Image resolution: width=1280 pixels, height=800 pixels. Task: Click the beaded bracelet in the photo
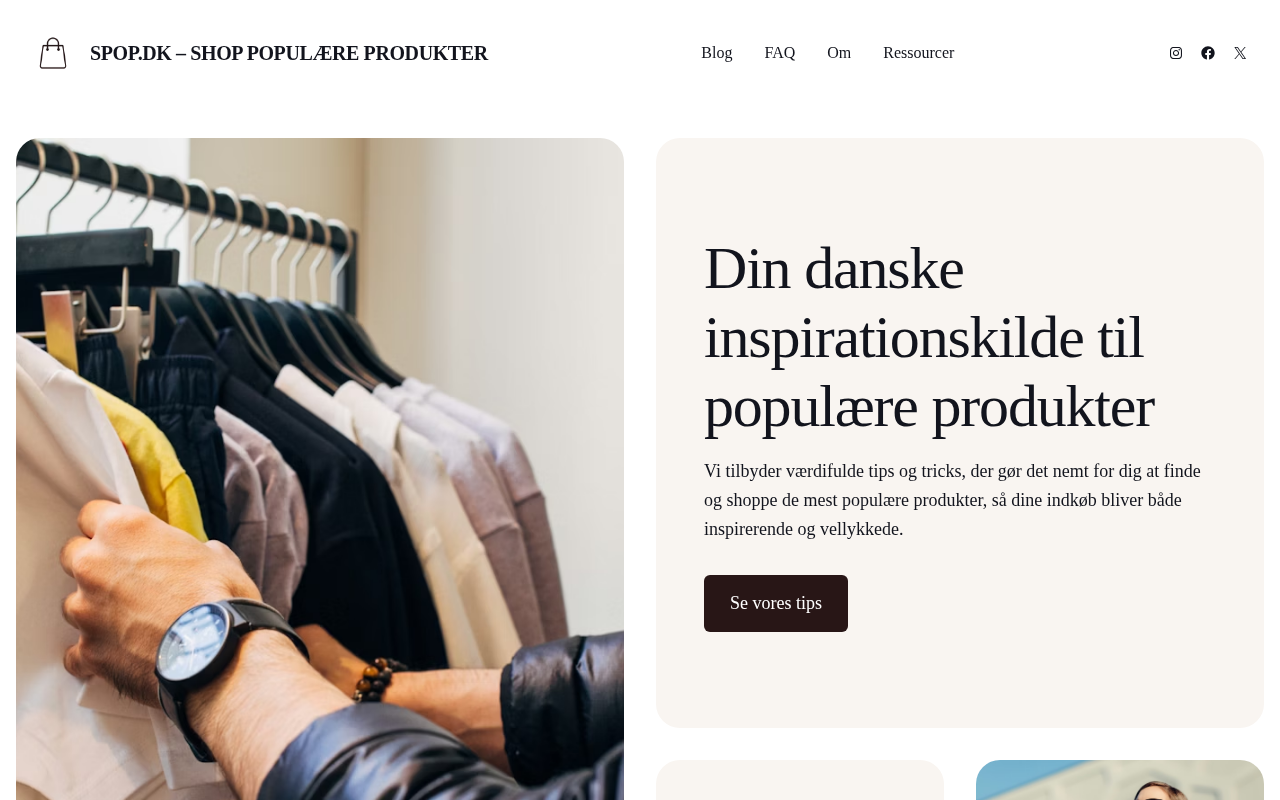pyautogui.click(x=378, y=678)
